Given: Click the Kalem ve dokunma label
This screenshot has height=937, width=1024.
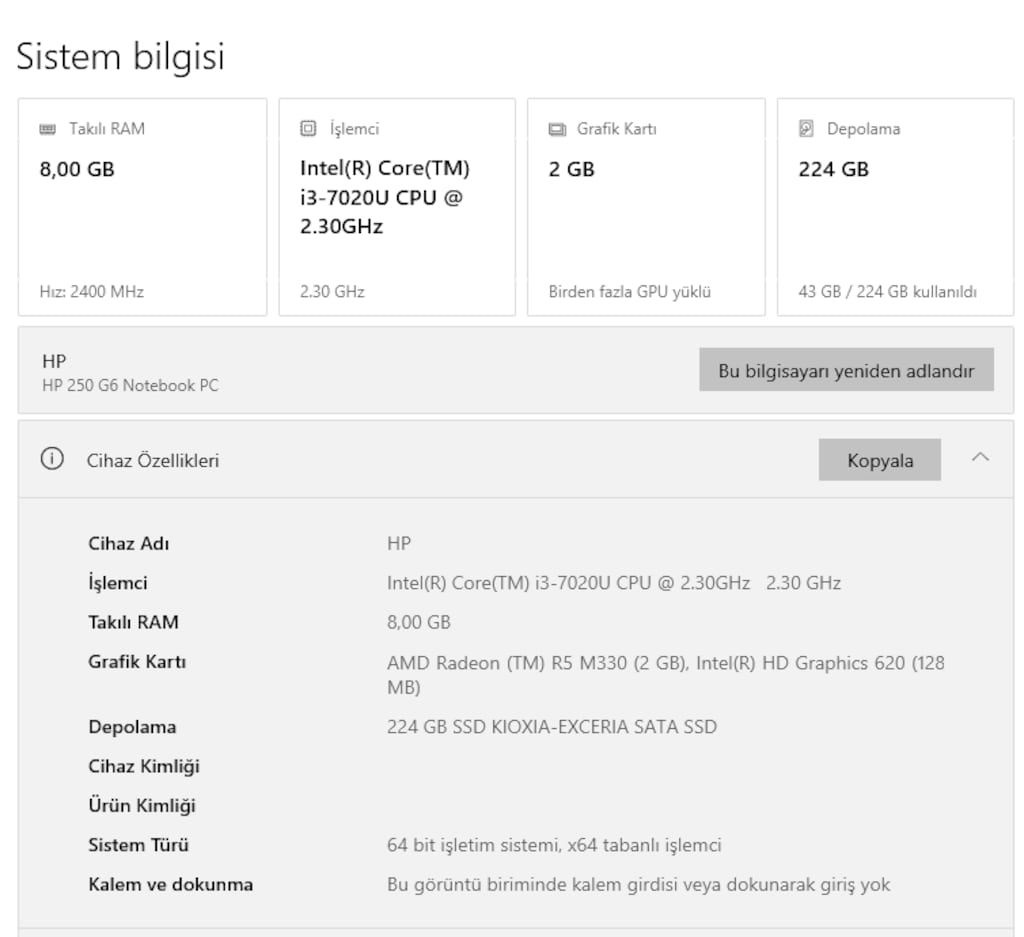Looking at the screenshot, I should (x=170, y=884).
